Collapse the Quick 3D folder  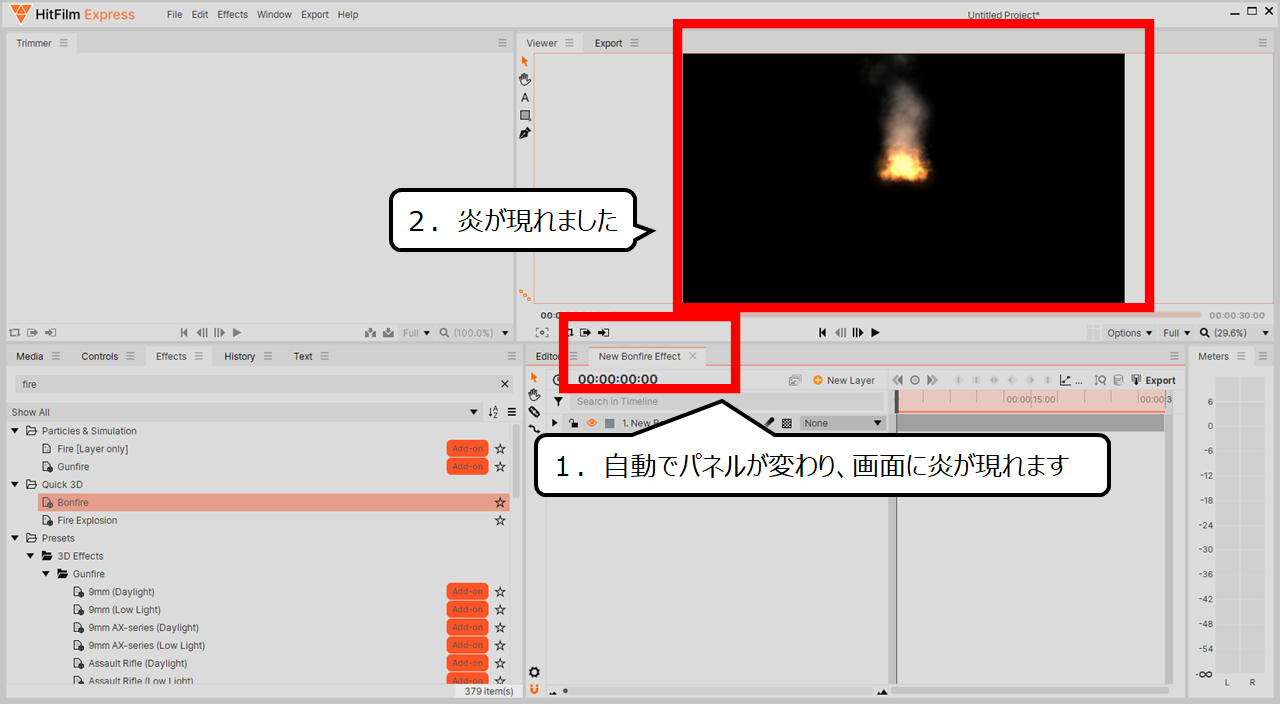[x=15, y=485]
